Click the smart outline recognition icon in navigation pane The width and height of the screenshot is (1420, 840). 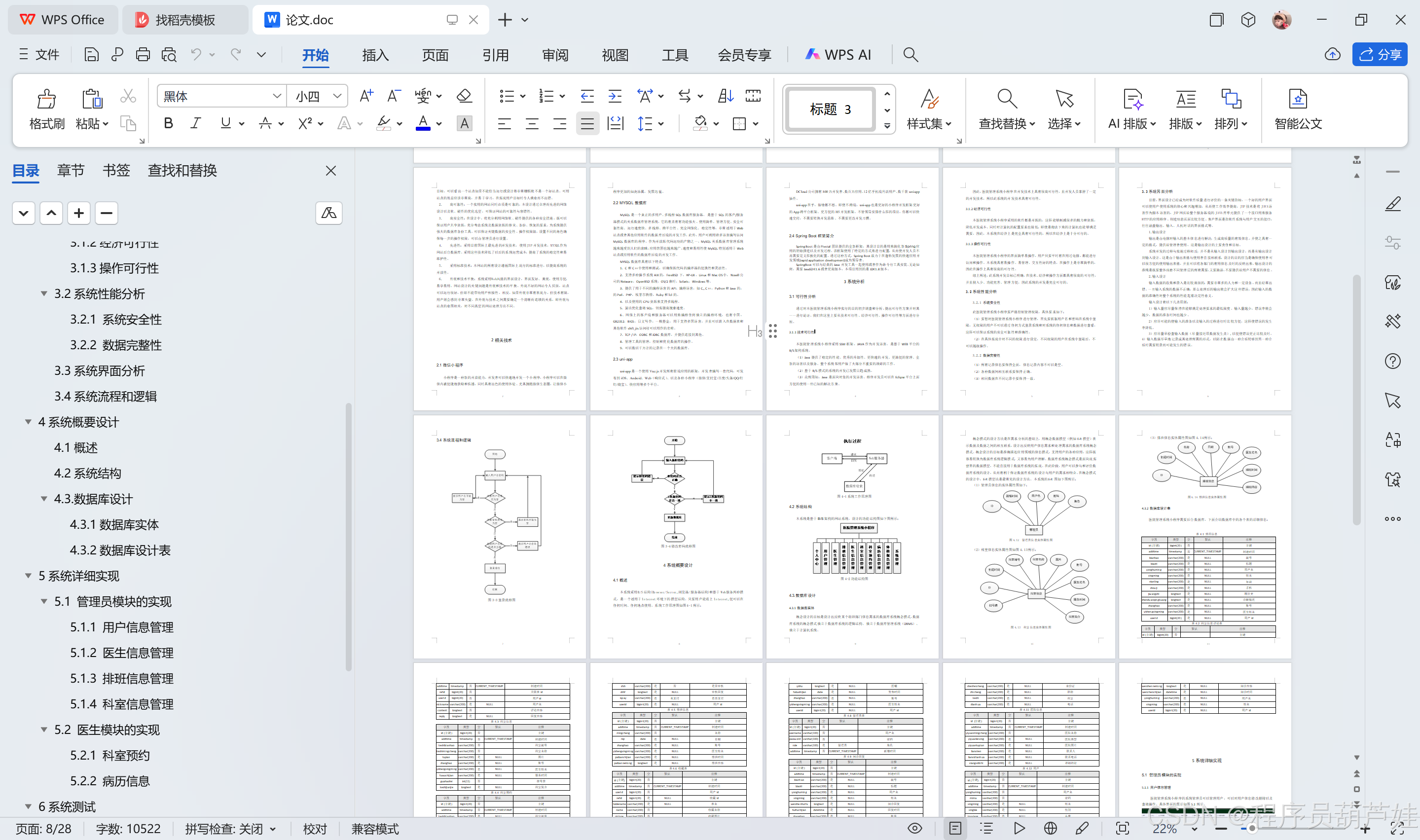328,213
